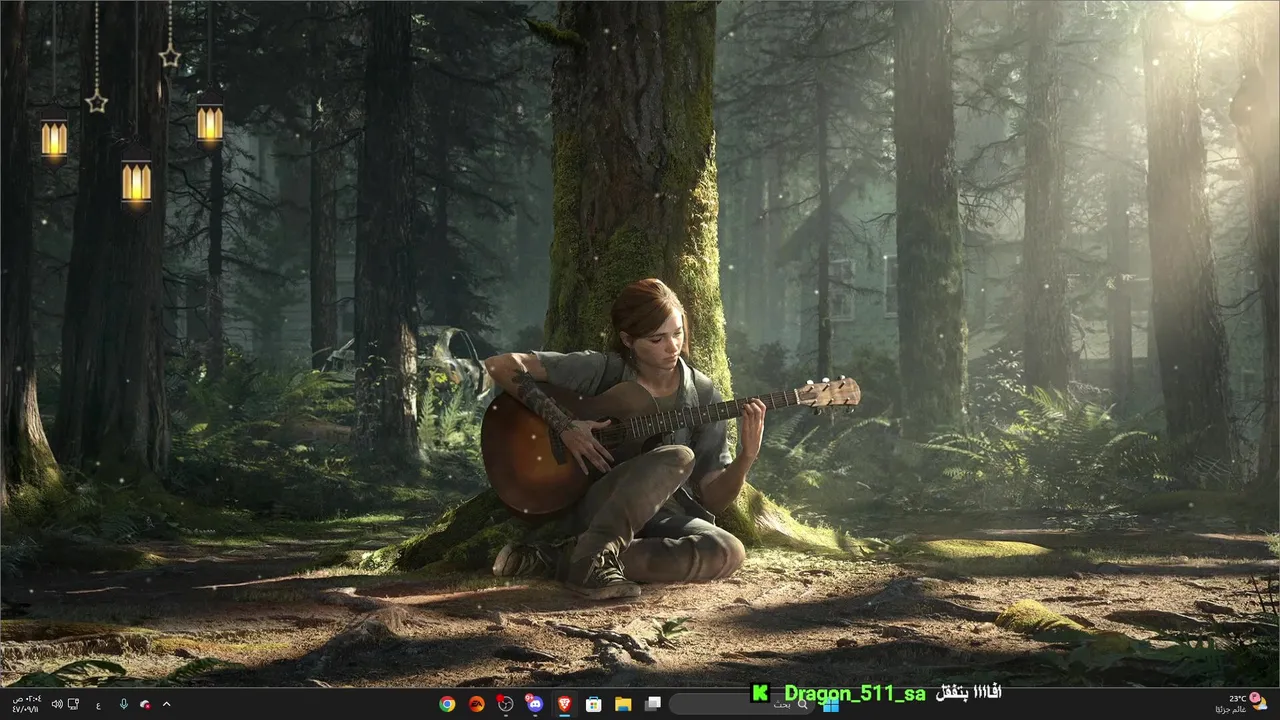This screenshot has width=1280, height=720.
Task: Show hidden system tray icons
Action: click(166, 704)
